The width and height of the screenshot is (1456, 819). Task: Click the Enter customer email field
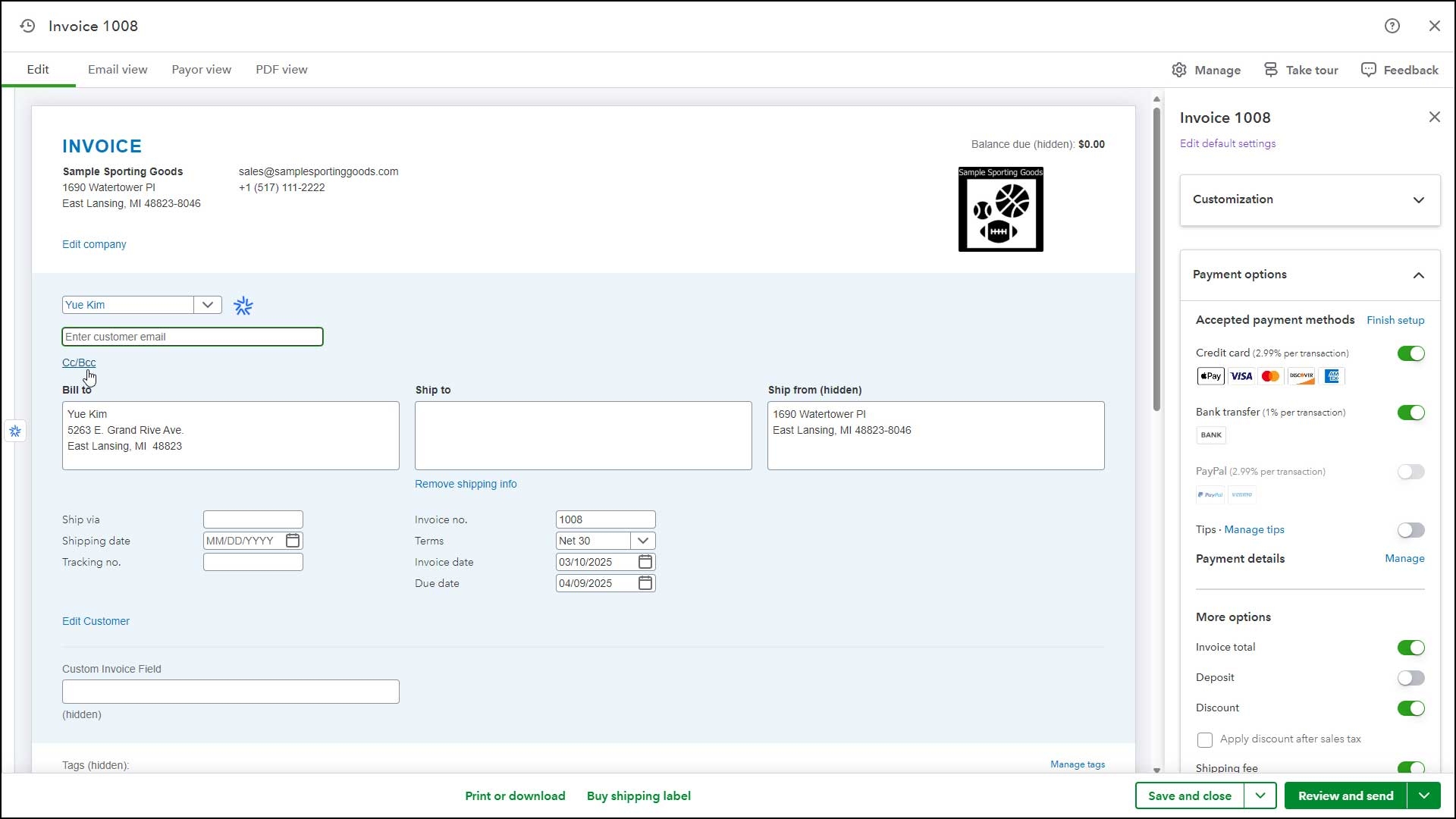[x=193, y=337]
